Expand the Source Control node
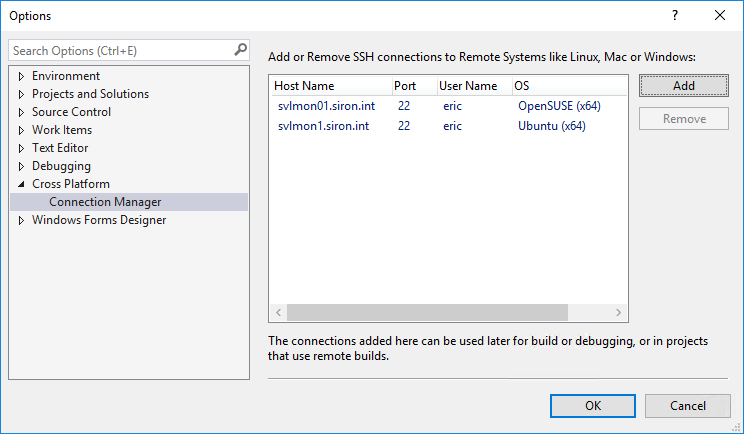Image resolution: width=744 pixels, height=434 pixels. (x=22, y=112)
